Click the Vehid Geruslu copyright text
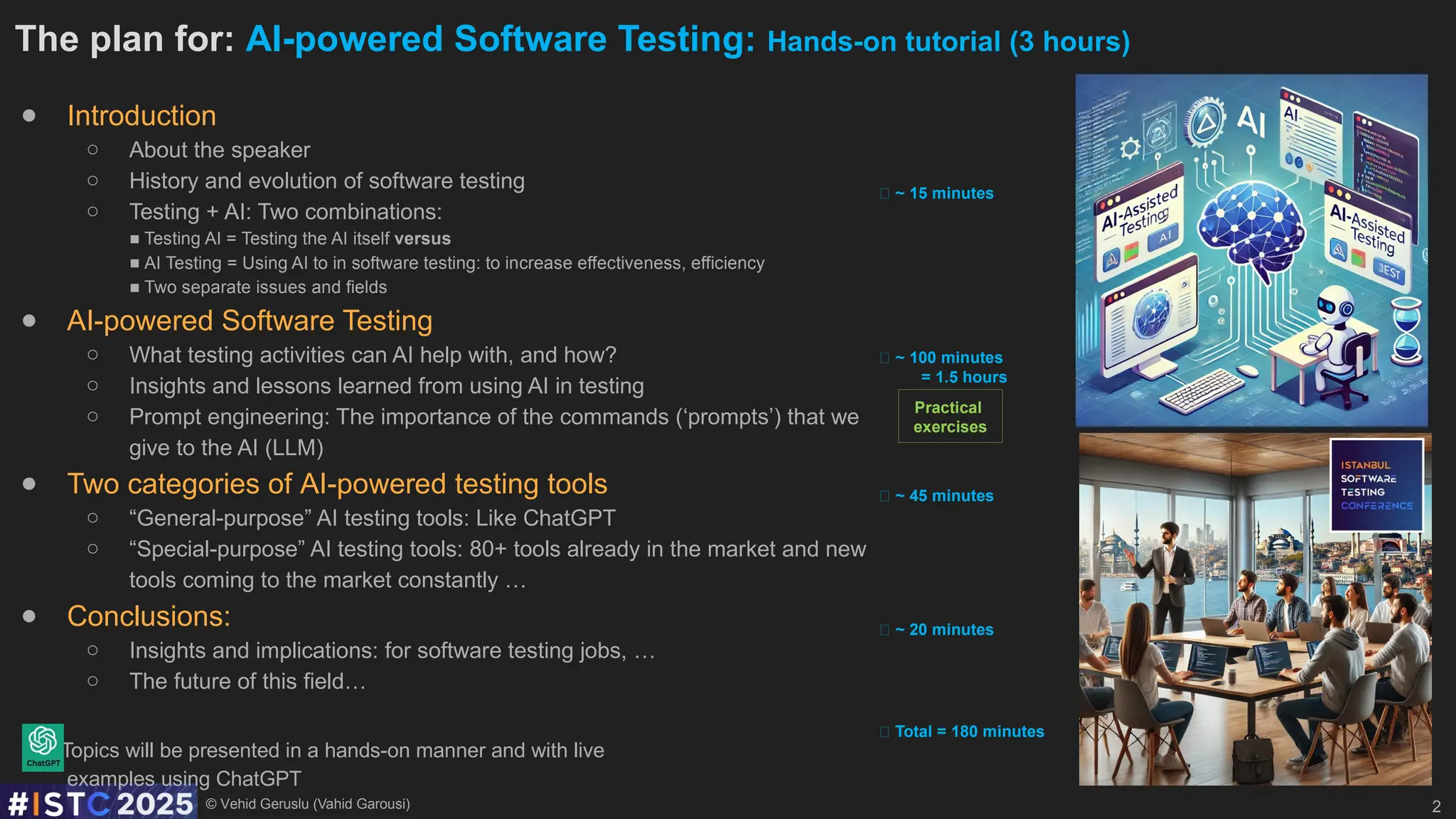This screenshot has width=1456, height=819. click(x=308, y=804)
